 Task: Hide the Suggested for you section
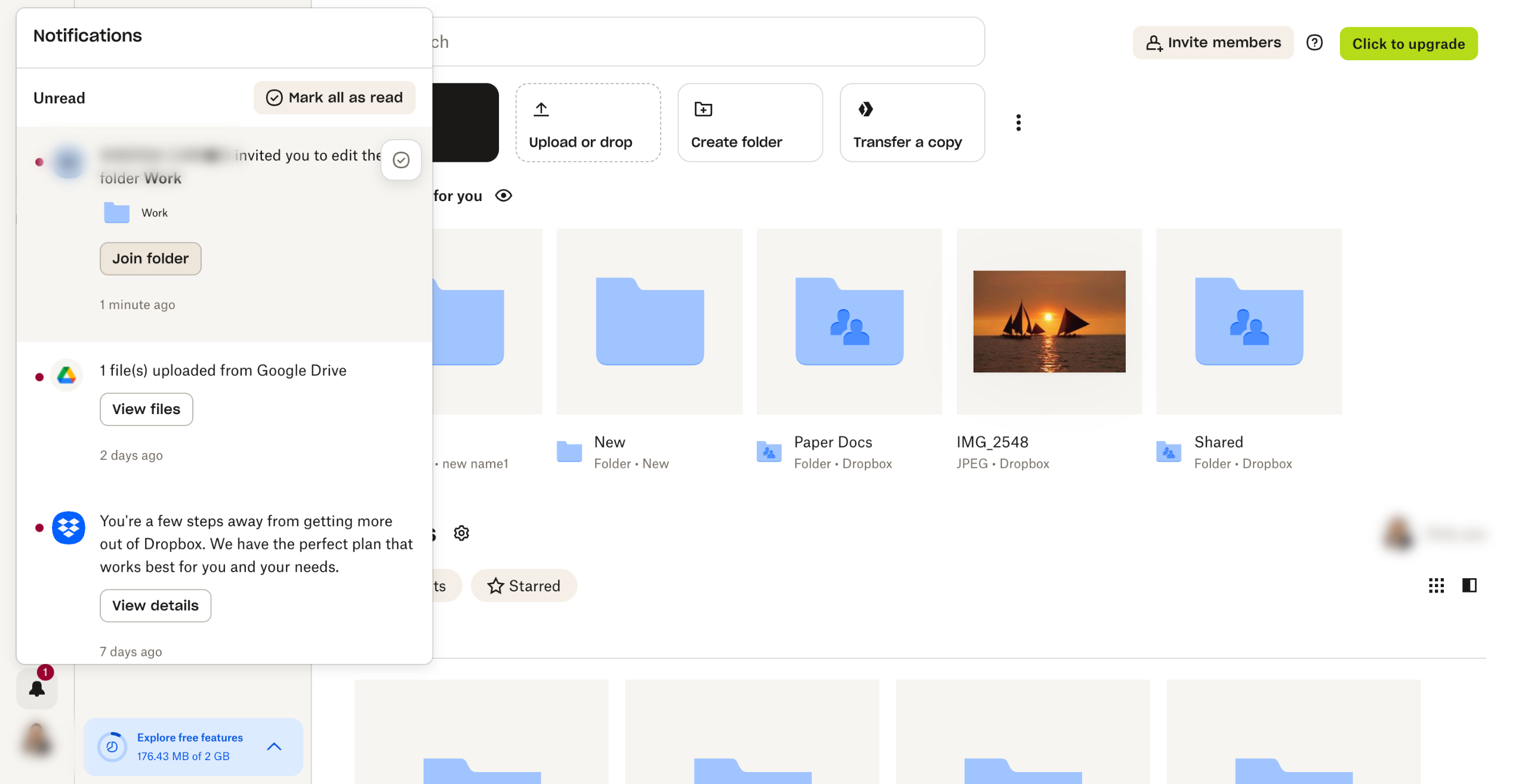[x=504, y=196]
